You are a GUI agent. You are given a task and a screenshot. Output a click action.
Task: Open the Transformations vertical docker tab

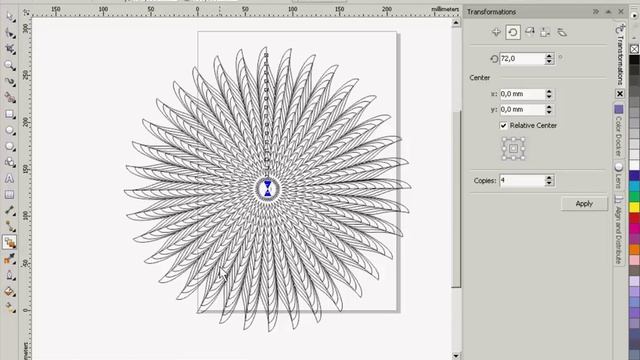click(x=620, y=54)
